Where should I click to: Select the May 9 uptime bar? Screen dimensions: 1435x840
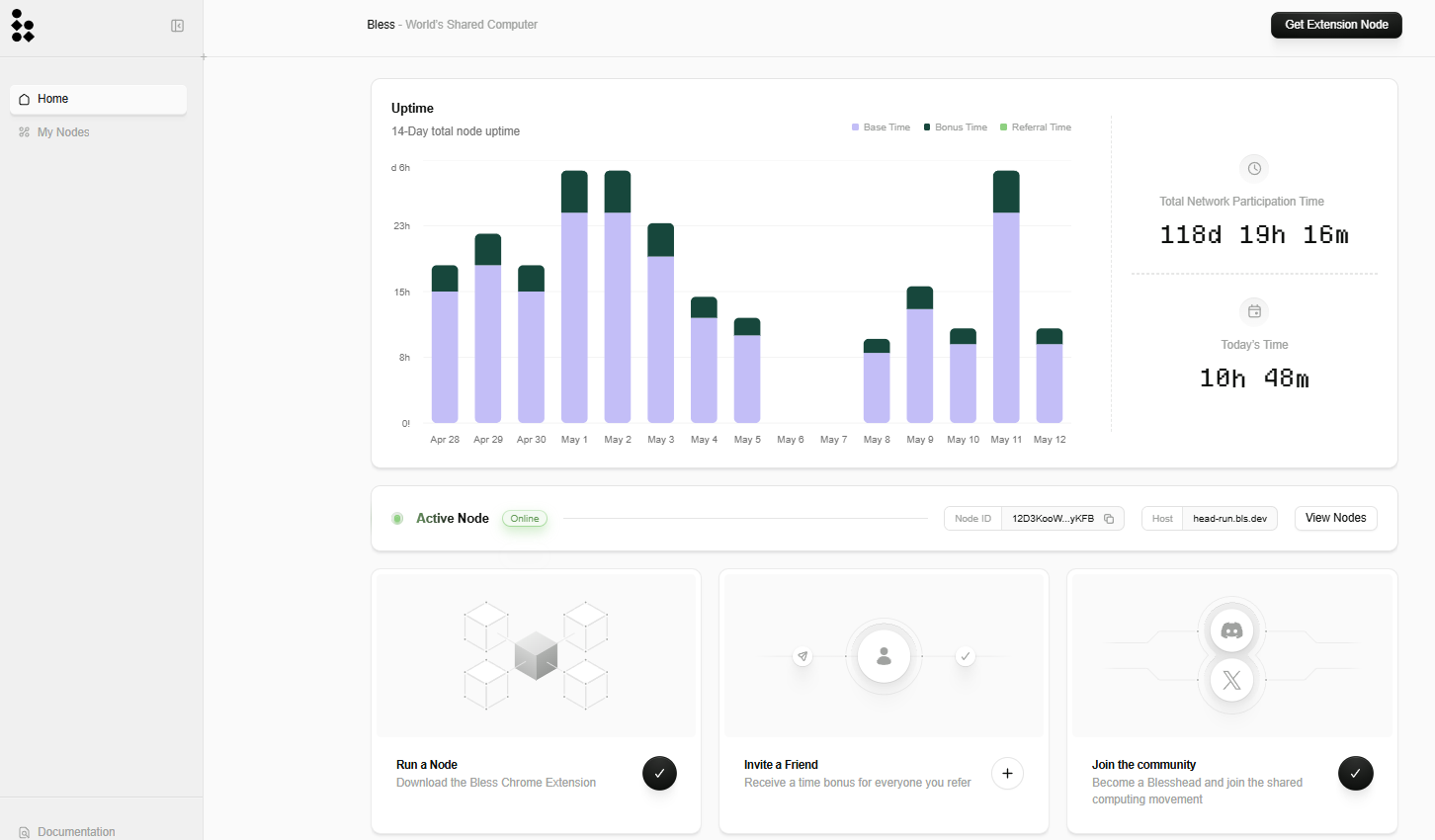coord(920,355)
